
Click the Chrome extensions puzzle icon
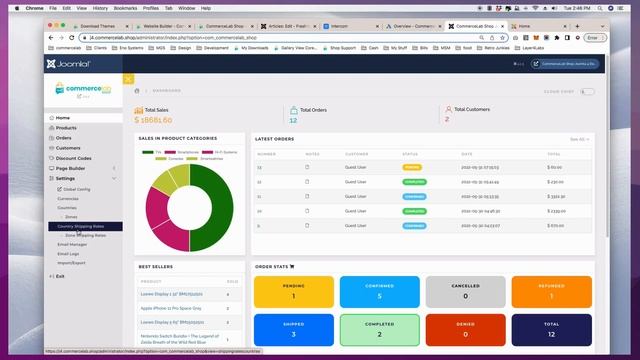pyautogui.click(x=557, y=38)
